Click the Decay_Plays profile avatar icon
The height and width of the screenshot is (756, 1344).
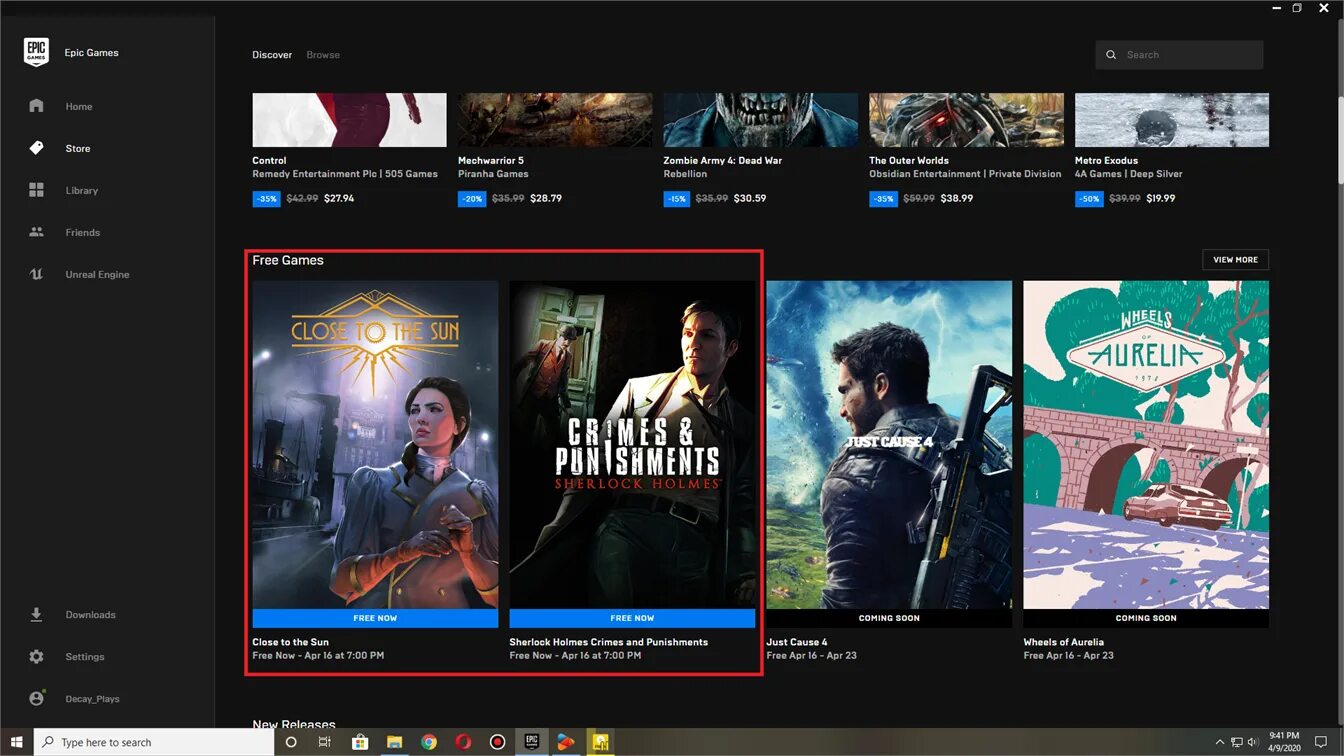pyautogui.click(x=37, y=699)
